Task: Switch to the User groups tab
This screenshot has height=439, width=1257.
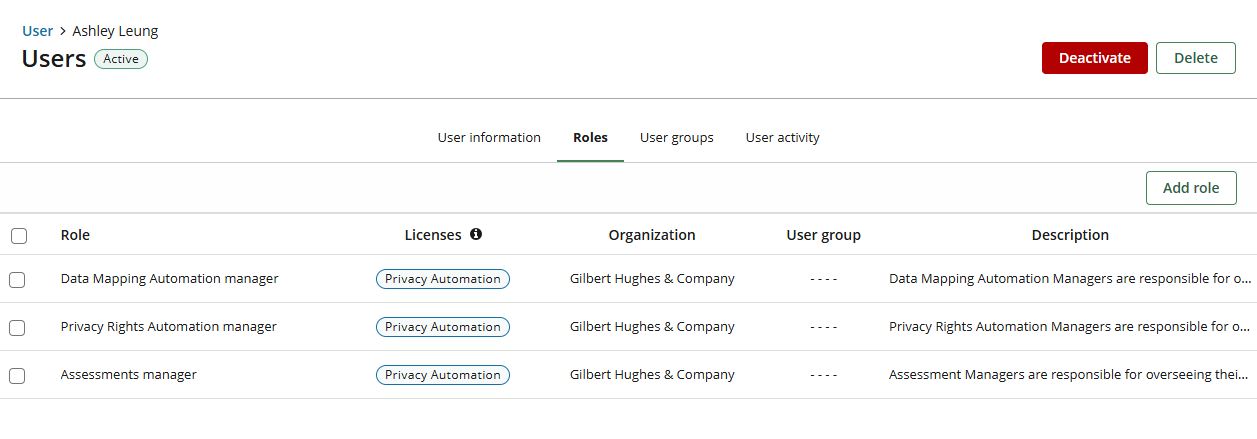Action: click(677, 138)
